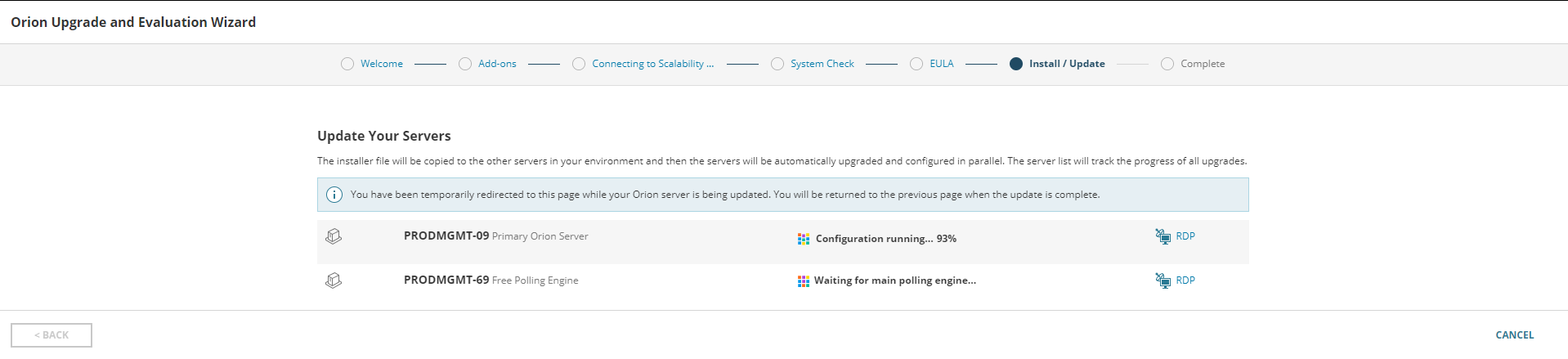Select the EULA step circle

916,64
